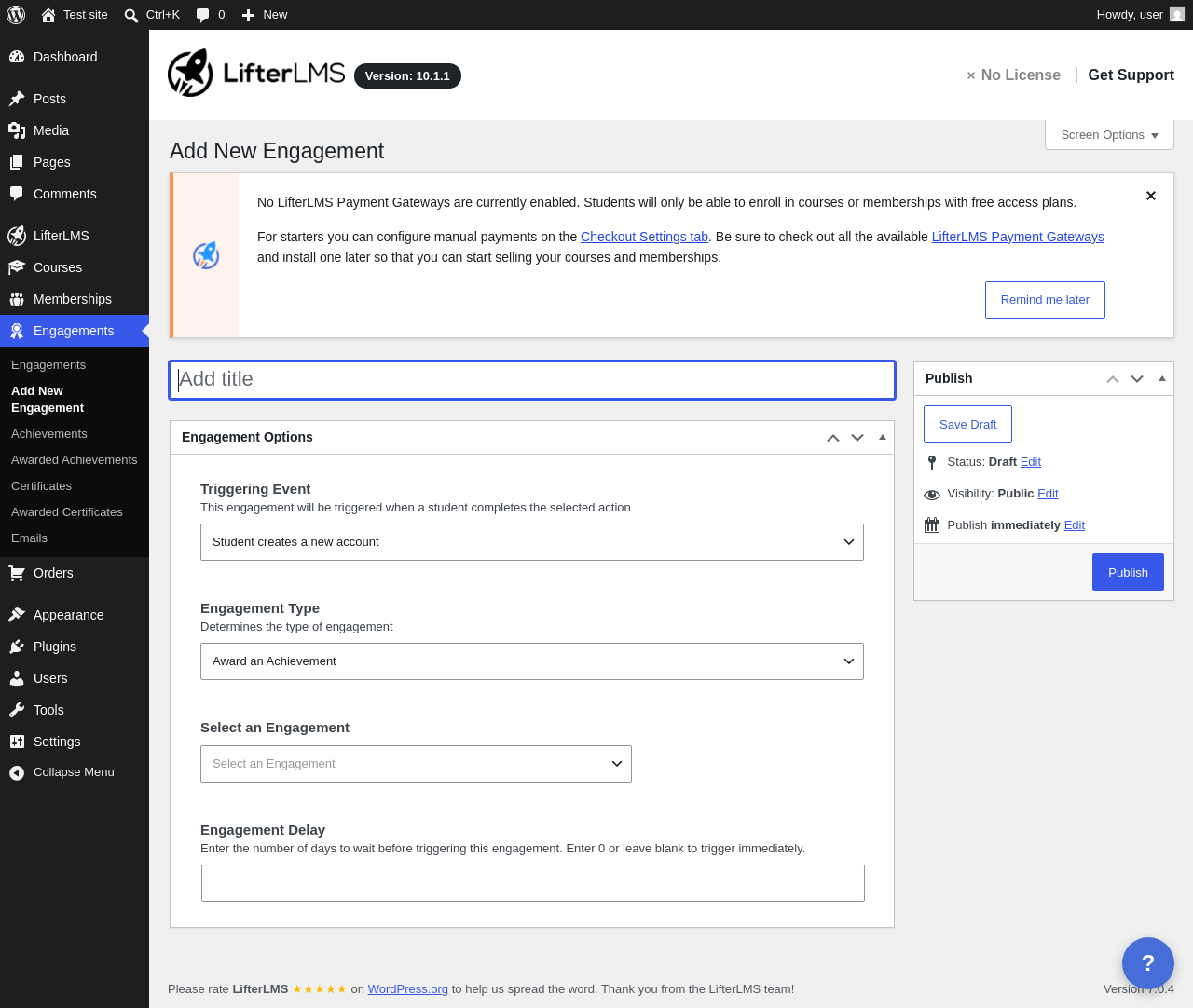Viewport: 1193px width, 1008px height.
Task: Click the WordPress logo icon
Action: 16,15
